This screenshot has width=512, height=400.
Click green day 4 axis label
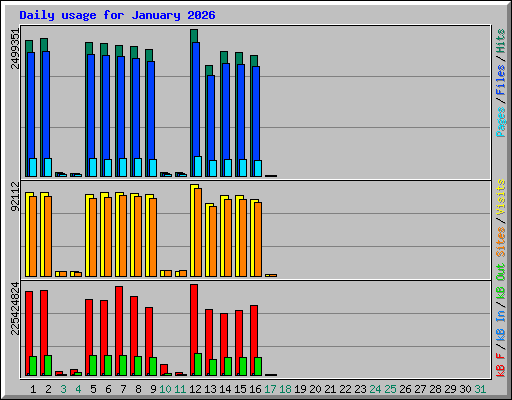(78, 389)
